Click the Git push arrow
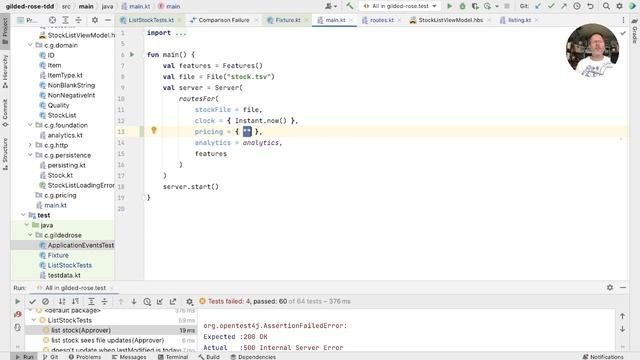 (564, 6)
